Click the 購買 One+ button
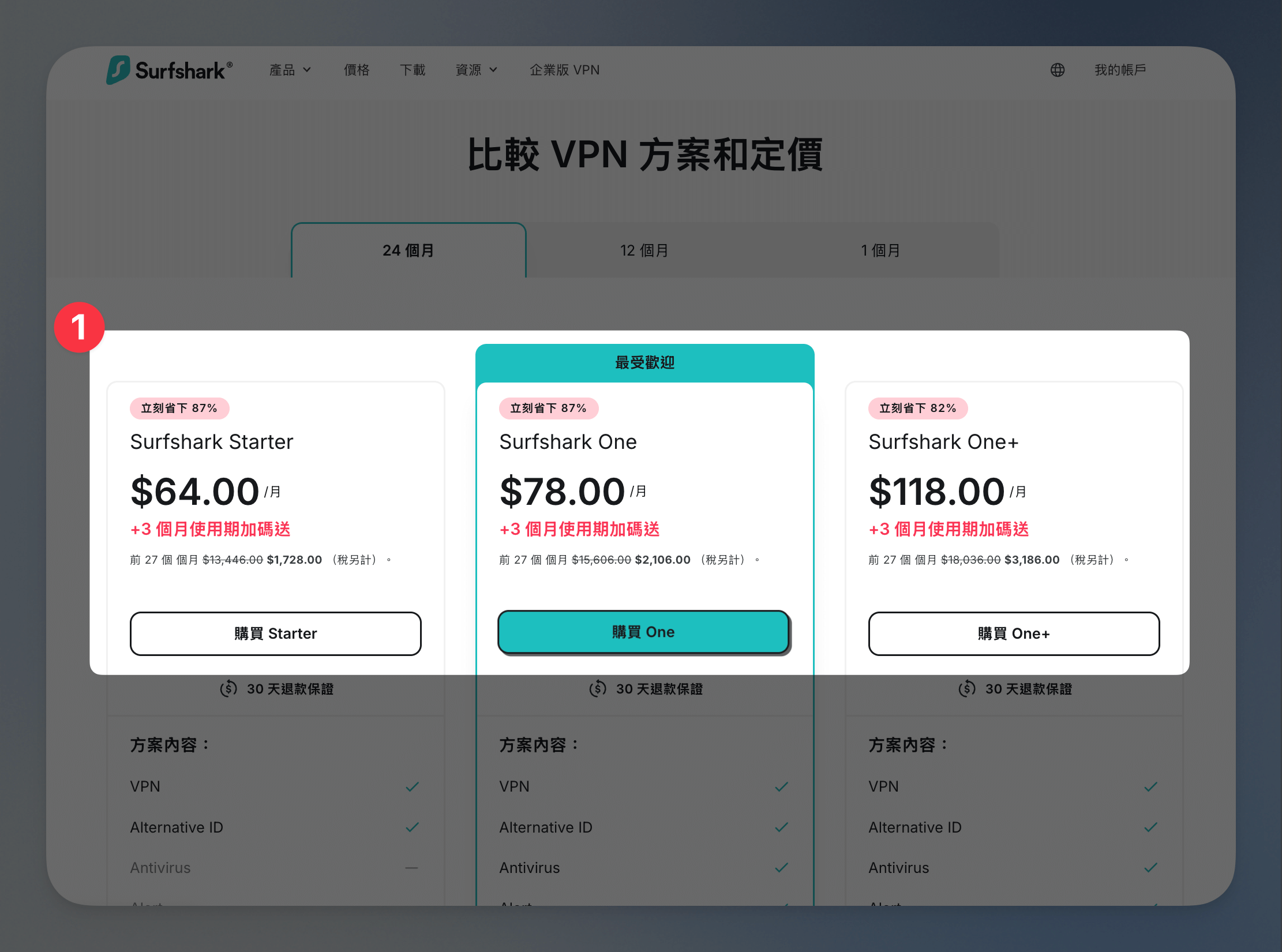The height and width of the screenshot is (952, 1282). click(1014, 634)
